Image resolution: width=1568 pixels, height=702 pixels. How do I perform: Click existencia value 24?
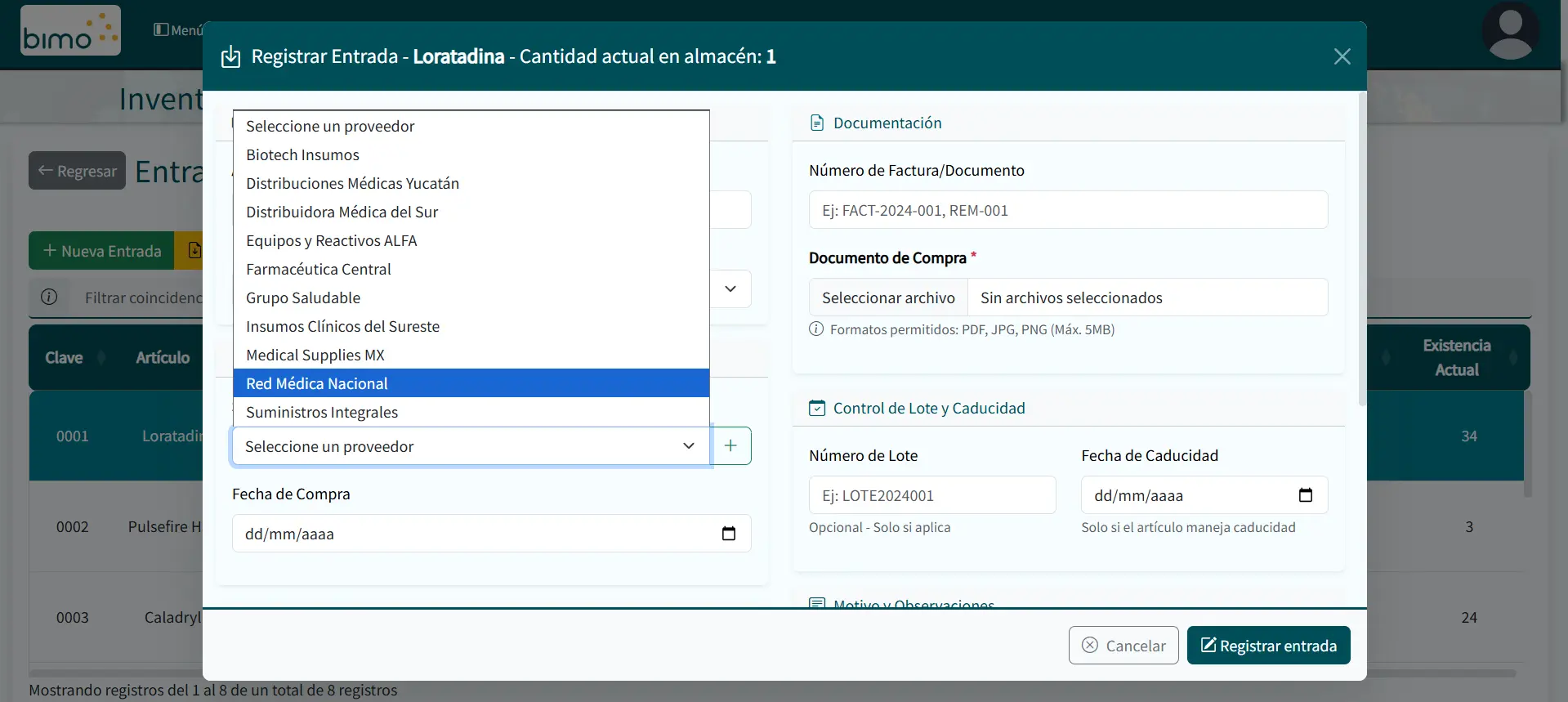(x=1468, y=617)
